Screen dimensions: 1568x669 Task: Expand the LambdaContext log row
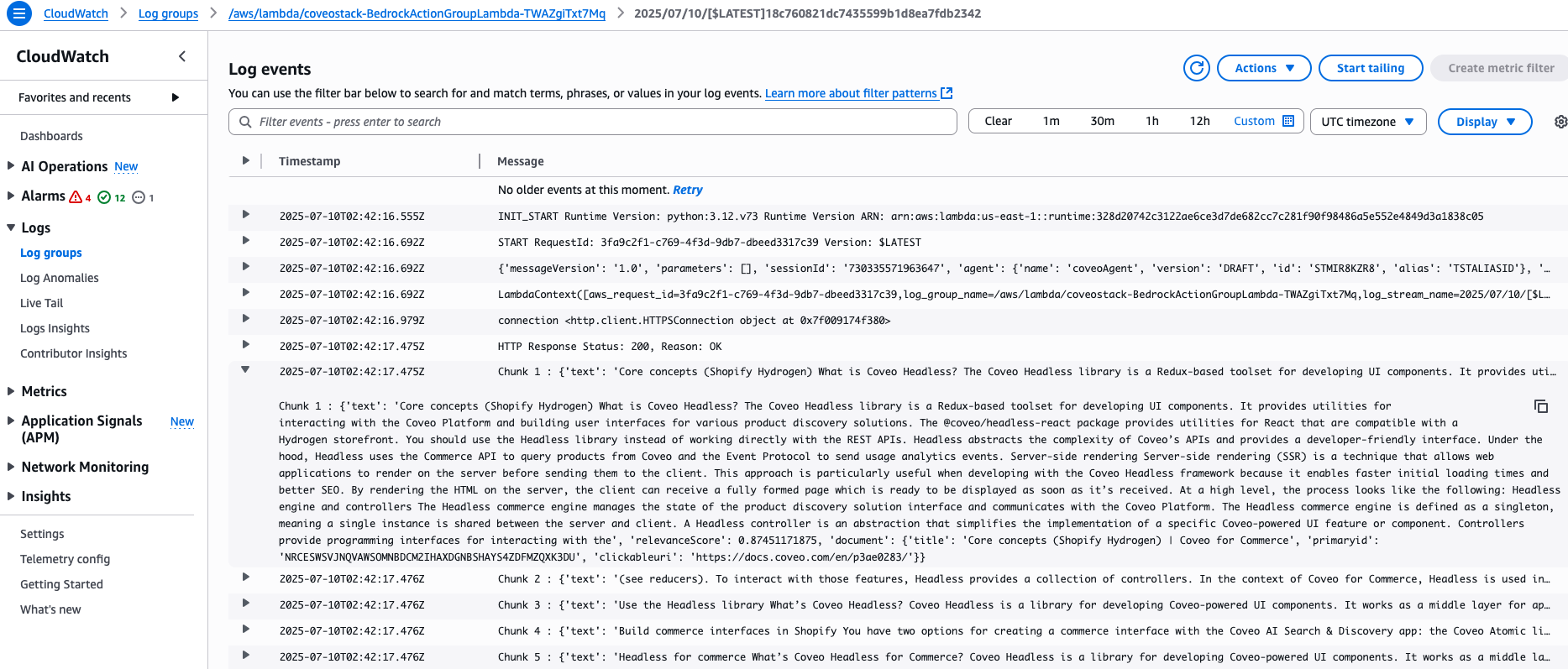pyautogui.click(x=245, y=292)
